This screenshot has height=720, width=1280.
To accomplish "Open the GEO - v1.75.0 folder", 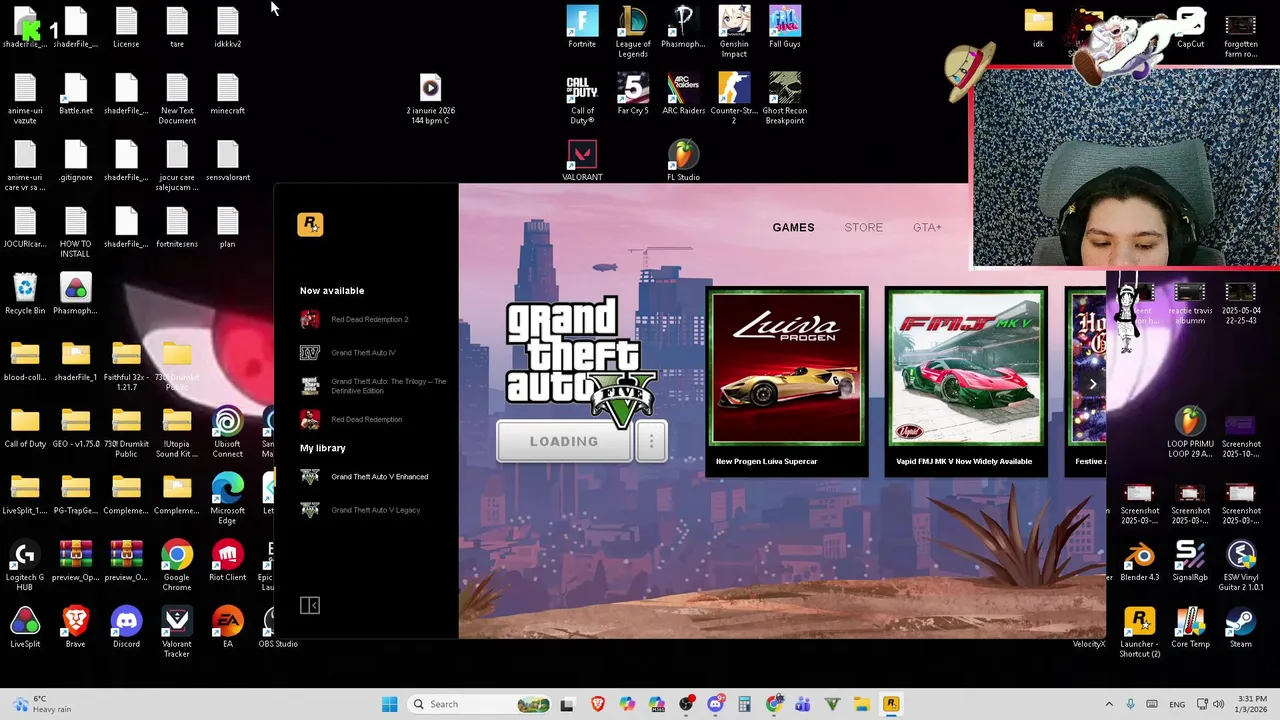I will tap(75, 428).
